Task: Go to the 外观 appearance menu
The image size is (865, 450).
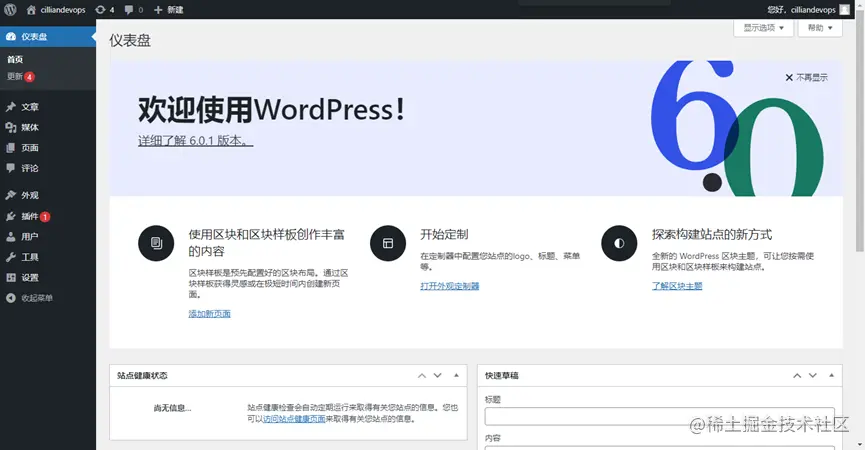Action: click(30, 195)
